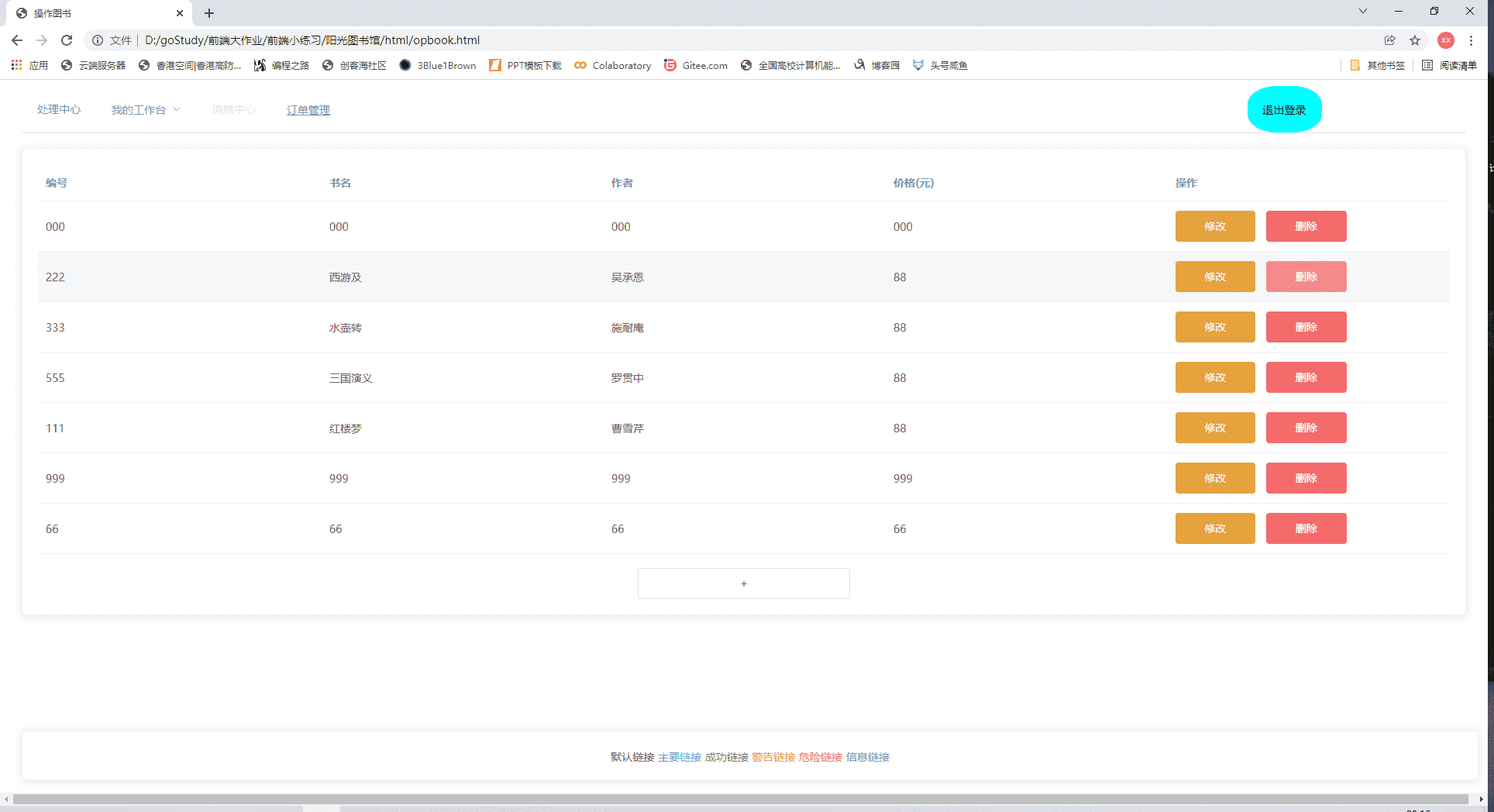
Task: Click the file info icon in address bar
Action: 98,40
